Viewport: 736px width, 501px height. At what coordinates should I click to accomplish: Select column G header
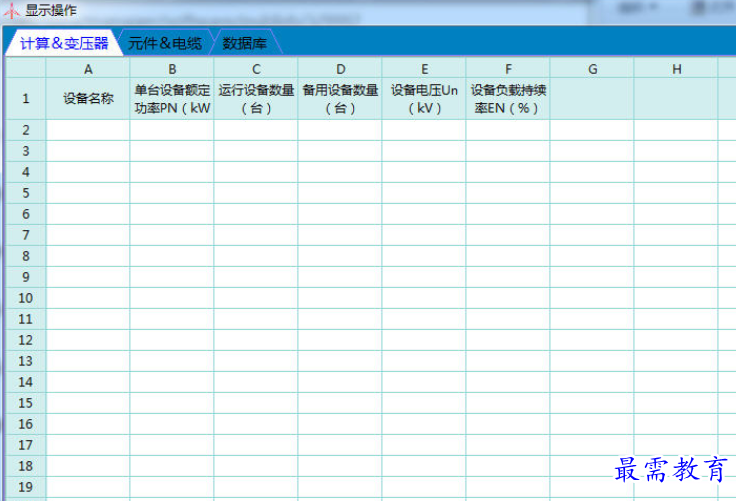coord(592,69)
